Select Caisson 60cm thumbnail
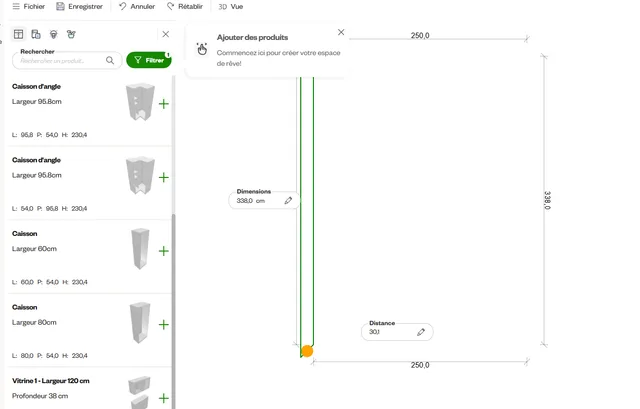 pyautogui.click(x=140, y=249)
